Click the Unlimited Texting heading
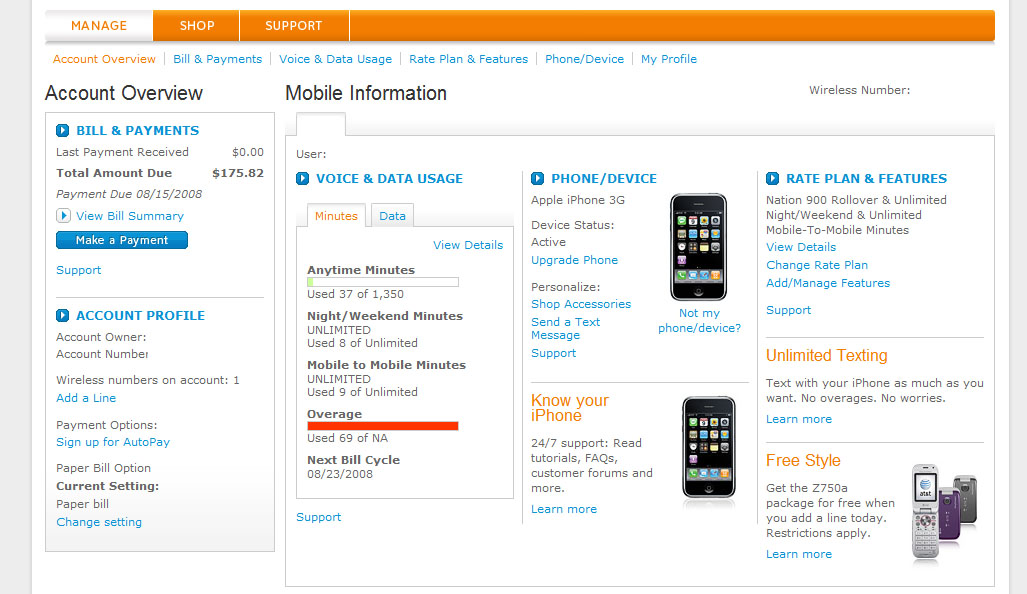 [x=827, y=355]
